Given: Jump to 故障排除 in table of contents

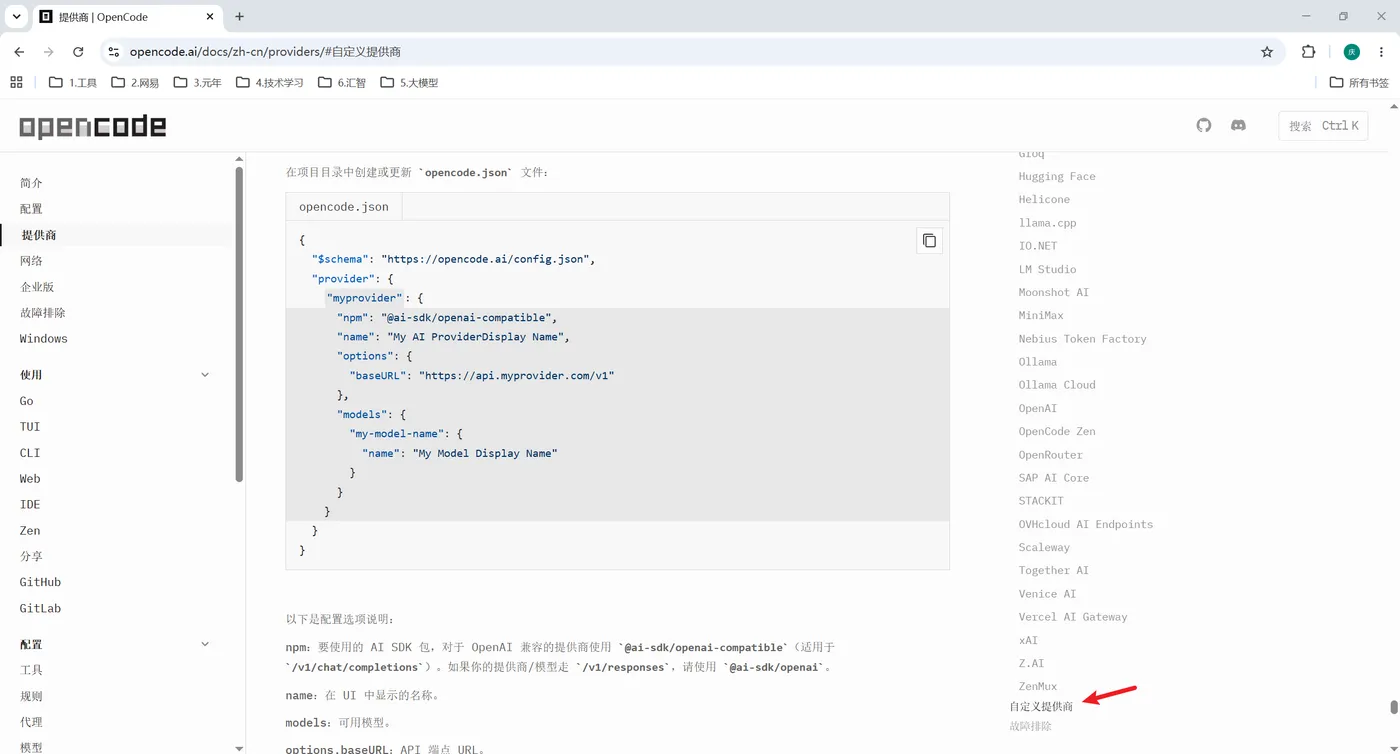Looking at the screenshot, I should coord(1030,727).
